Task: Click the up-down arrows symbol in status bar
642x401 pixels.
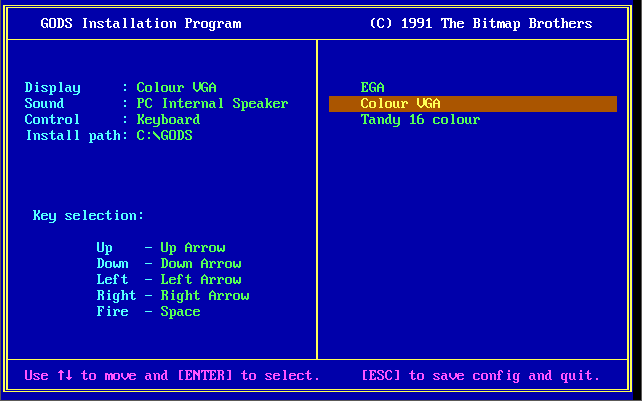Action: pyautogui.click(x=64, y=376)
